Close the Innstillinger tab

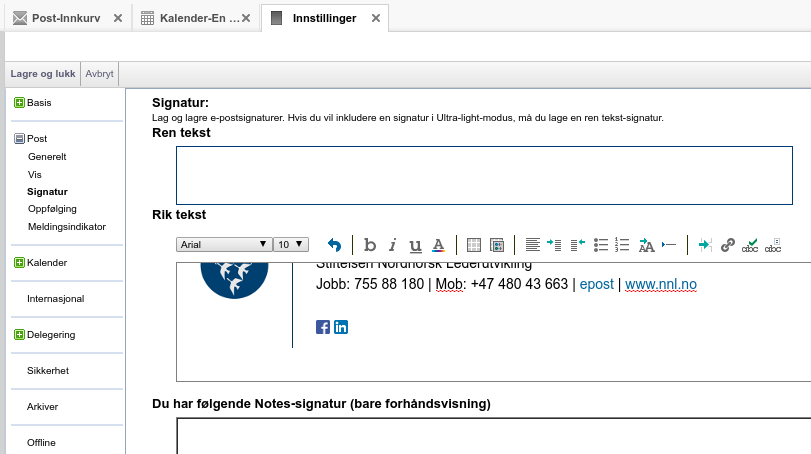(x=376, y=18)
